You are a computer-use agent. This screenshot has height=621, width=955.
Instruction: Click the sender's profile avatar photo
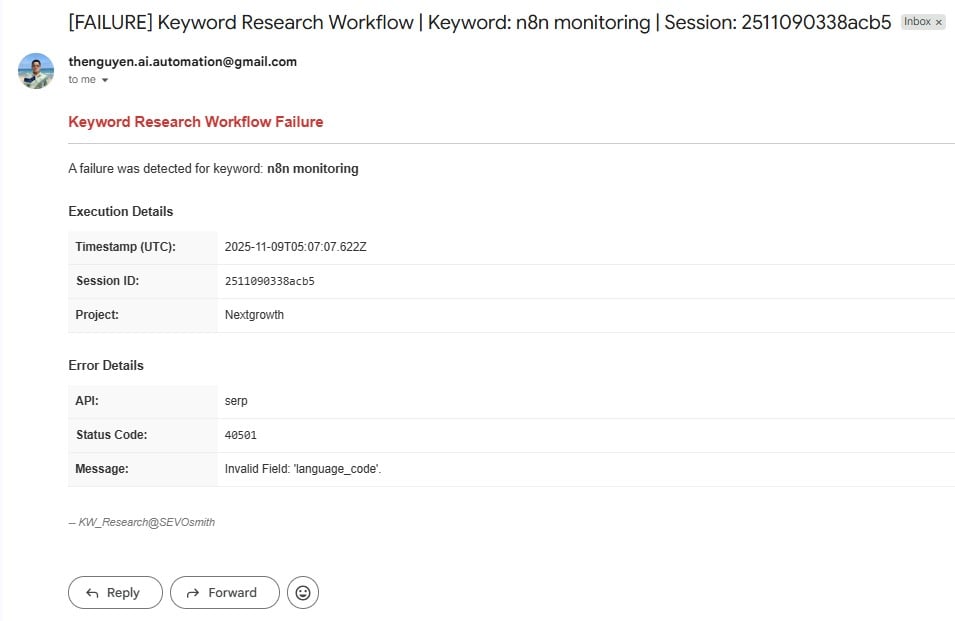click(36, 71)
